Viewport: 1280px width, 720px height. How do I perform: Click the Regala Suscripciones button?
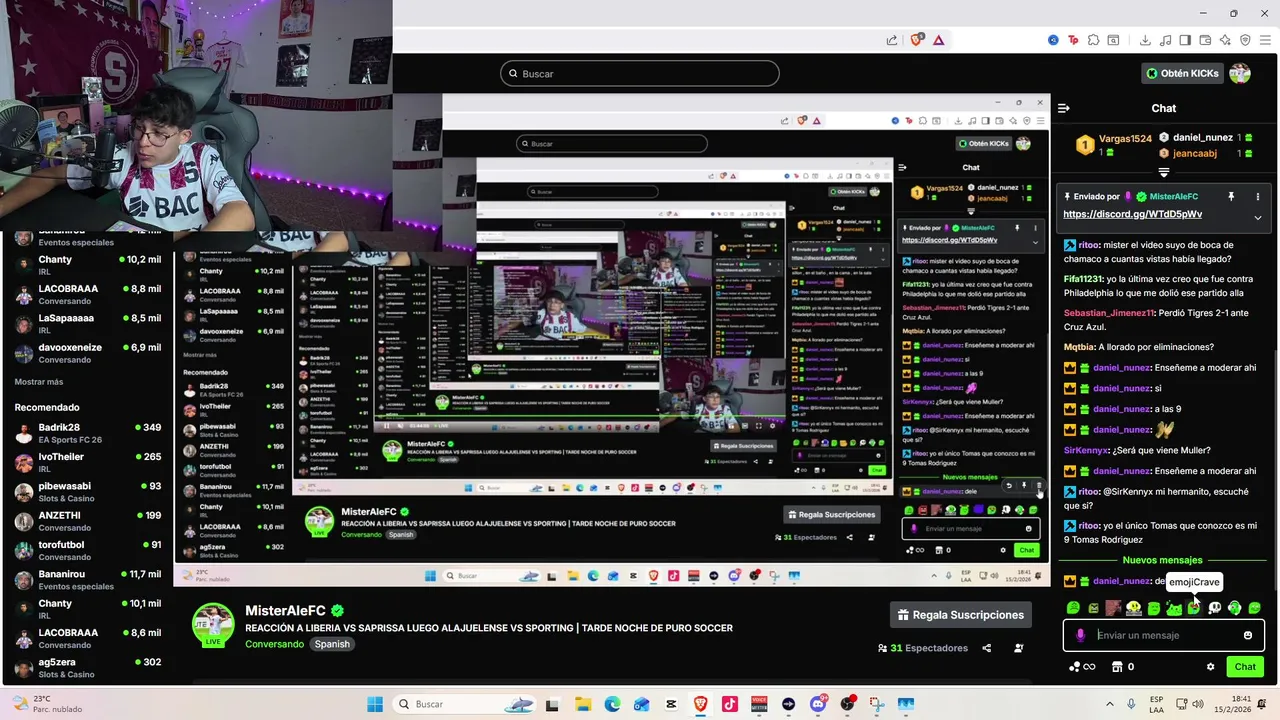961,615
